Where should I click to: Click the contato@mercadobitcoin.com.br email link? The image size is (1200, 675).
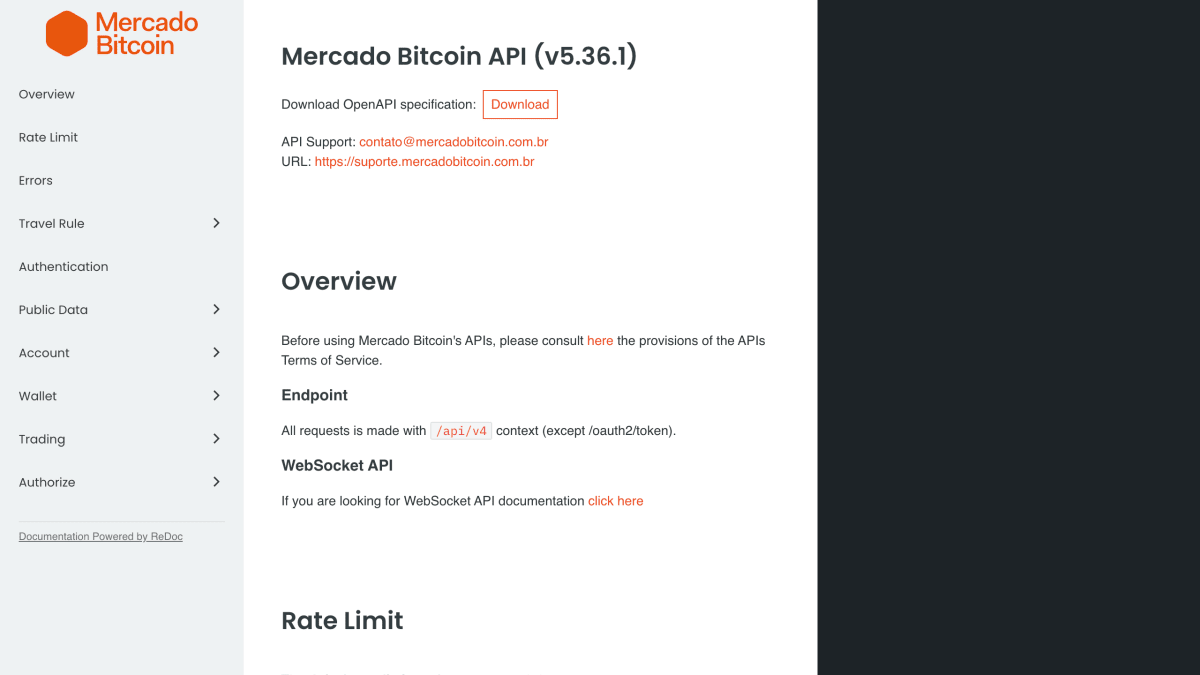click(x=454, y=142)
